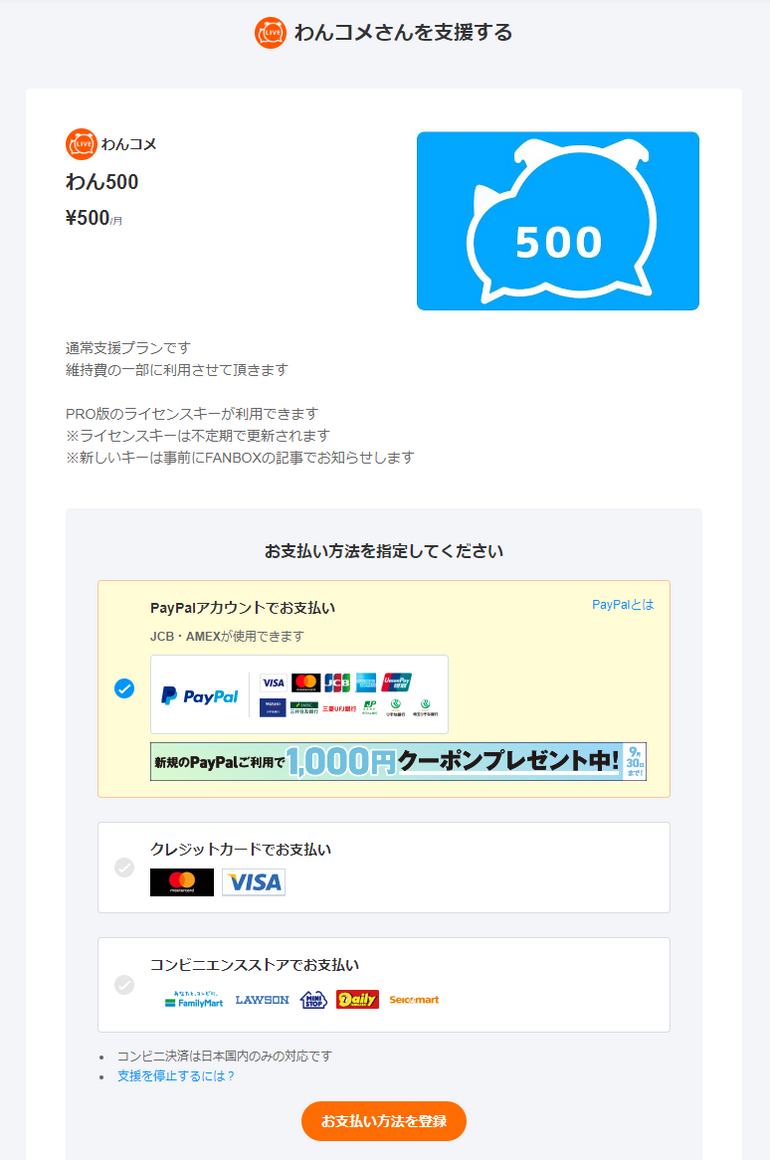Click the large VISA card logo
The image size is (770, 1160).
pos(254,882)
